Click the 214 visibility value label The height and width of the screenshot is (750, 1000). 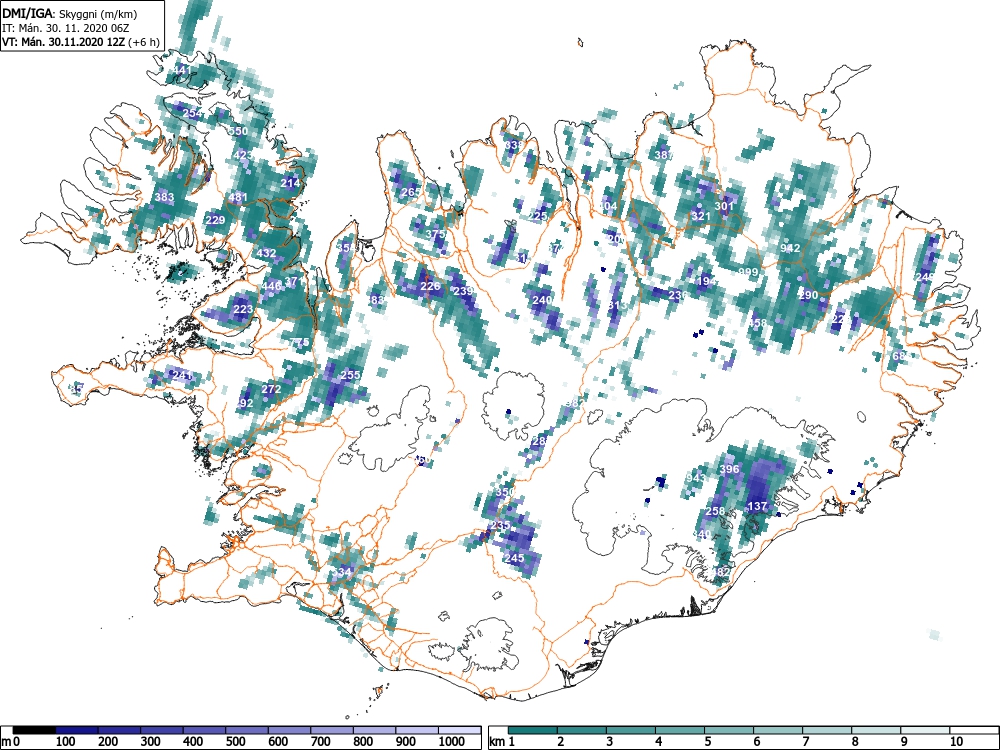click(290, 183)
